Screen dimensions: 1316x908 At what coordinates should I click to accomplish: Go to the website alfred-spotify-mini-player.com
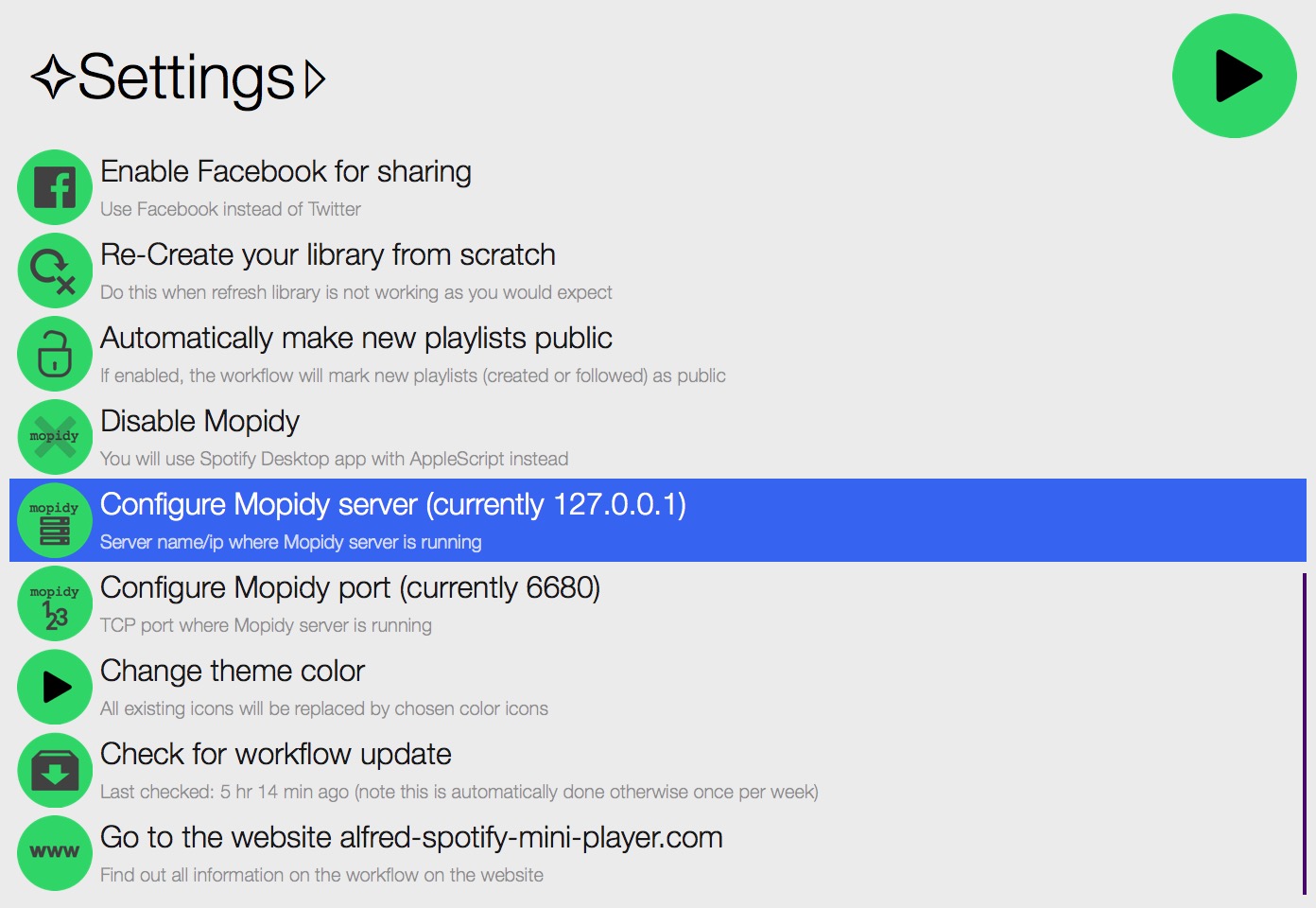tap(658, 853)
